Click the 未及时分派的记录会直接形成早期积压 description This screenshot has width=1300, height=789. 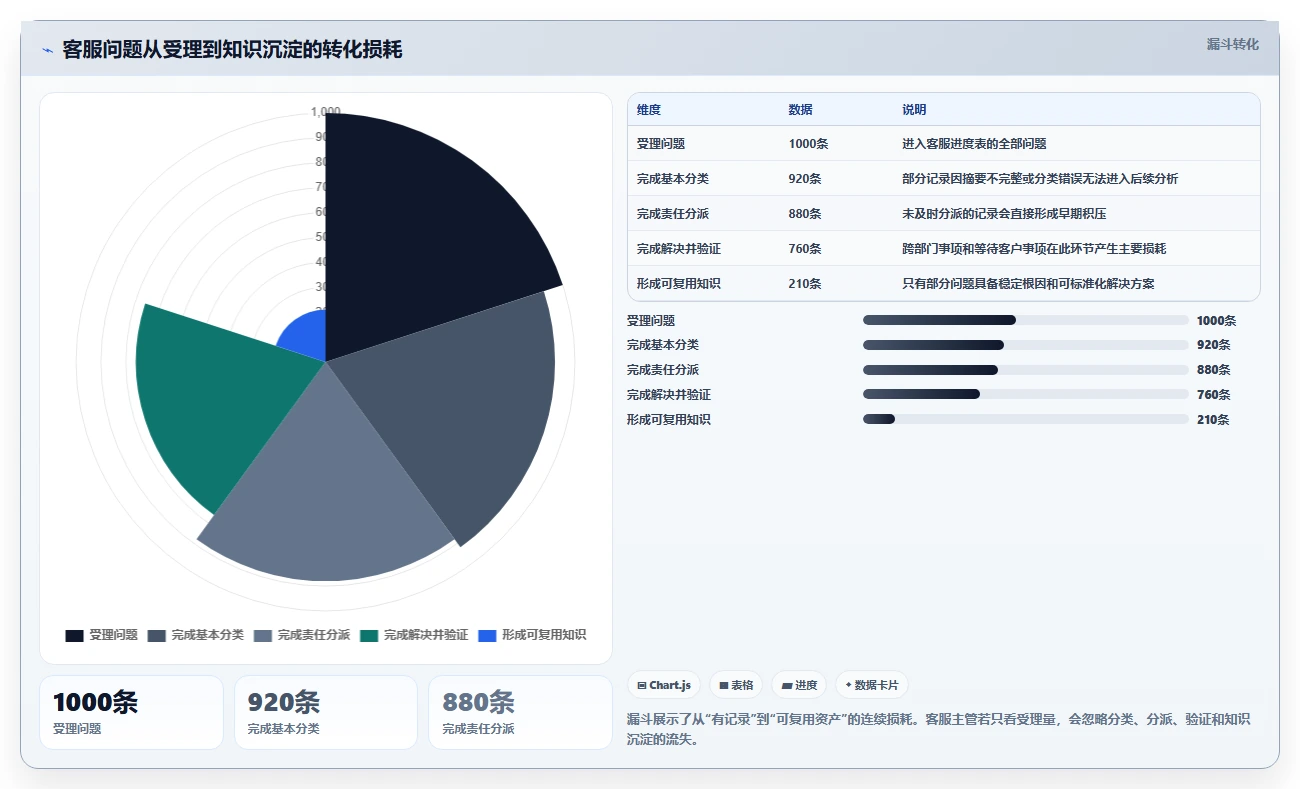pyautogui.click(x=1004, y=214)
